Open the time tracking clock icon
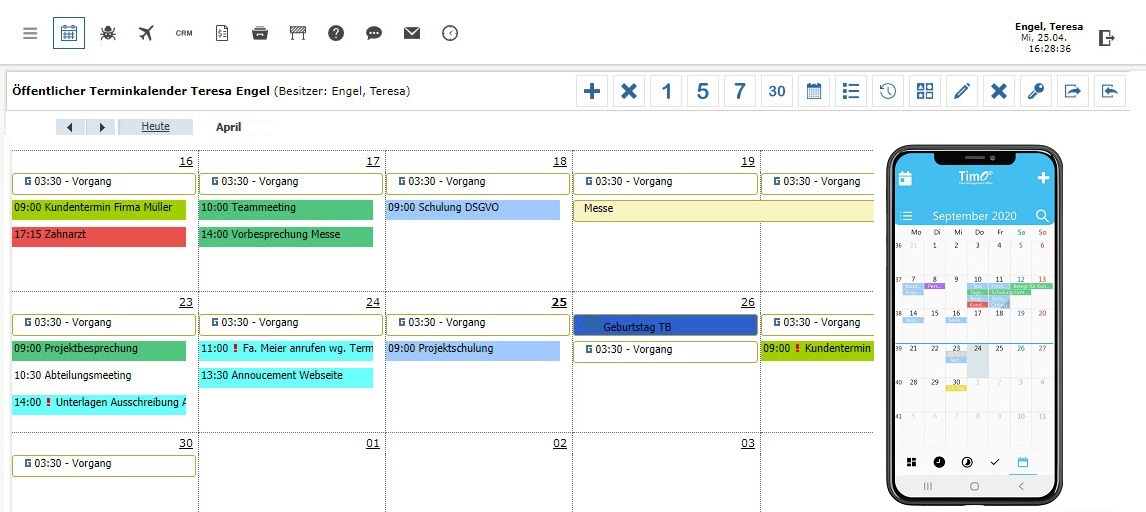Screen dimensions: 1146x512 click(x=450, y=33)
